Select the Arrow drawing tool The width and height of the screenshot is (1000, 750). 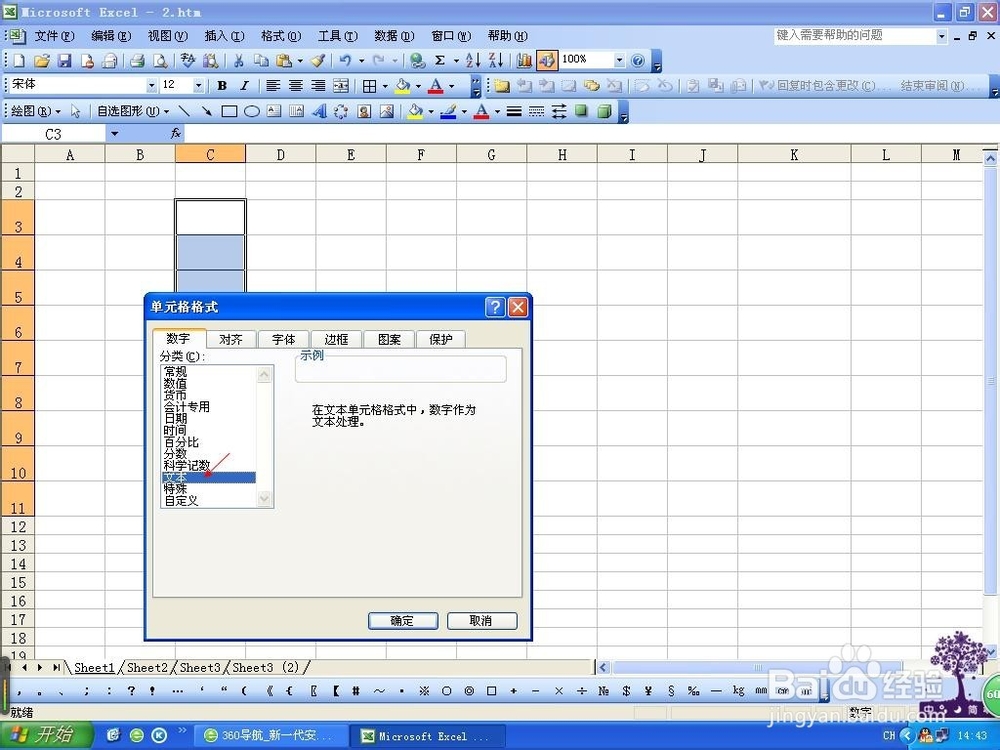[207, 112]
